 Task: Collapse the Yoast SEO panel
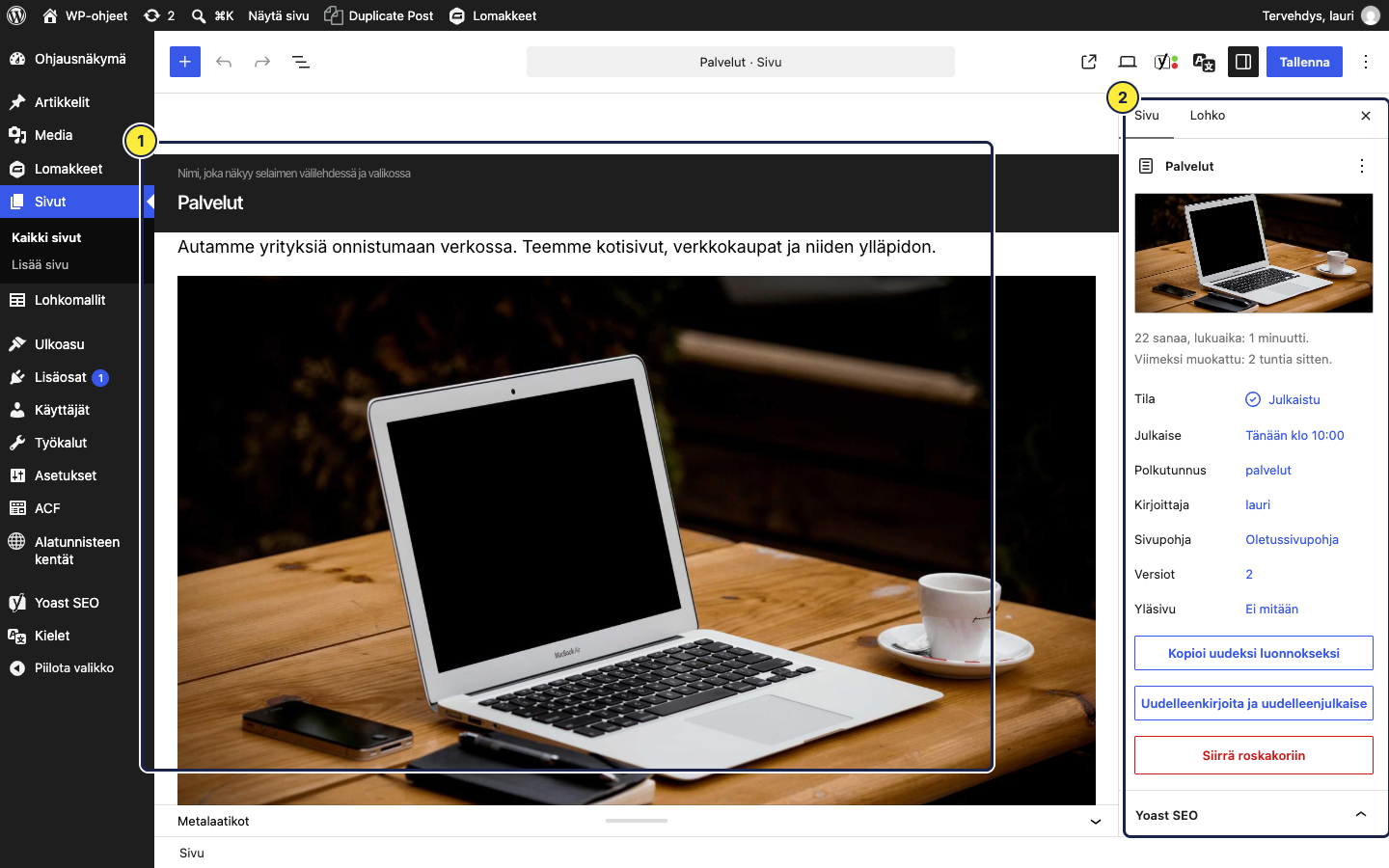1254,815
